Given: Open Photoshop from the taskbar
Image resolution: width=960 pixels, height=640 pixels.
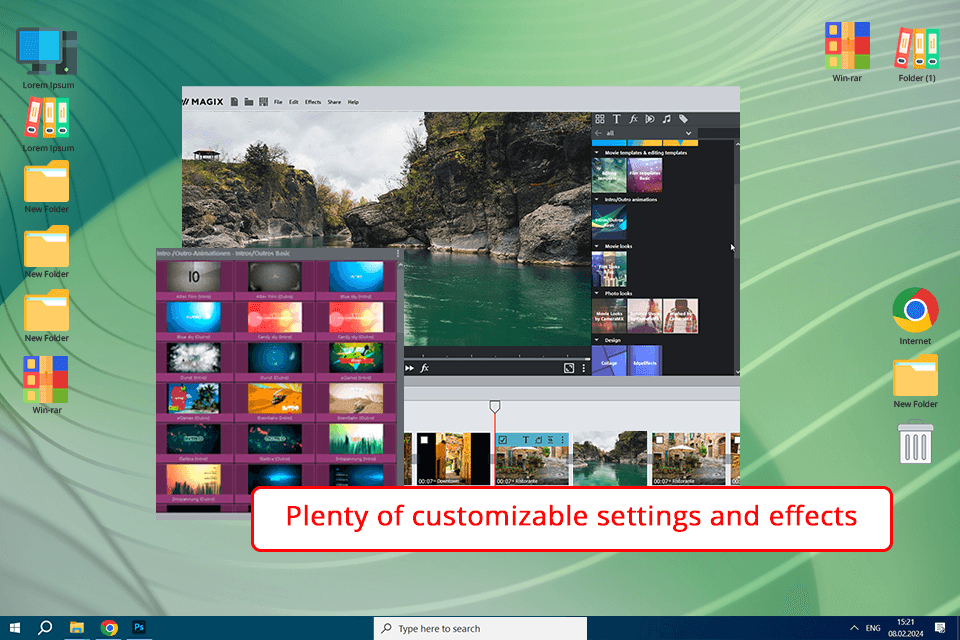Looking at the screenshot, I should tap(139, 628).
